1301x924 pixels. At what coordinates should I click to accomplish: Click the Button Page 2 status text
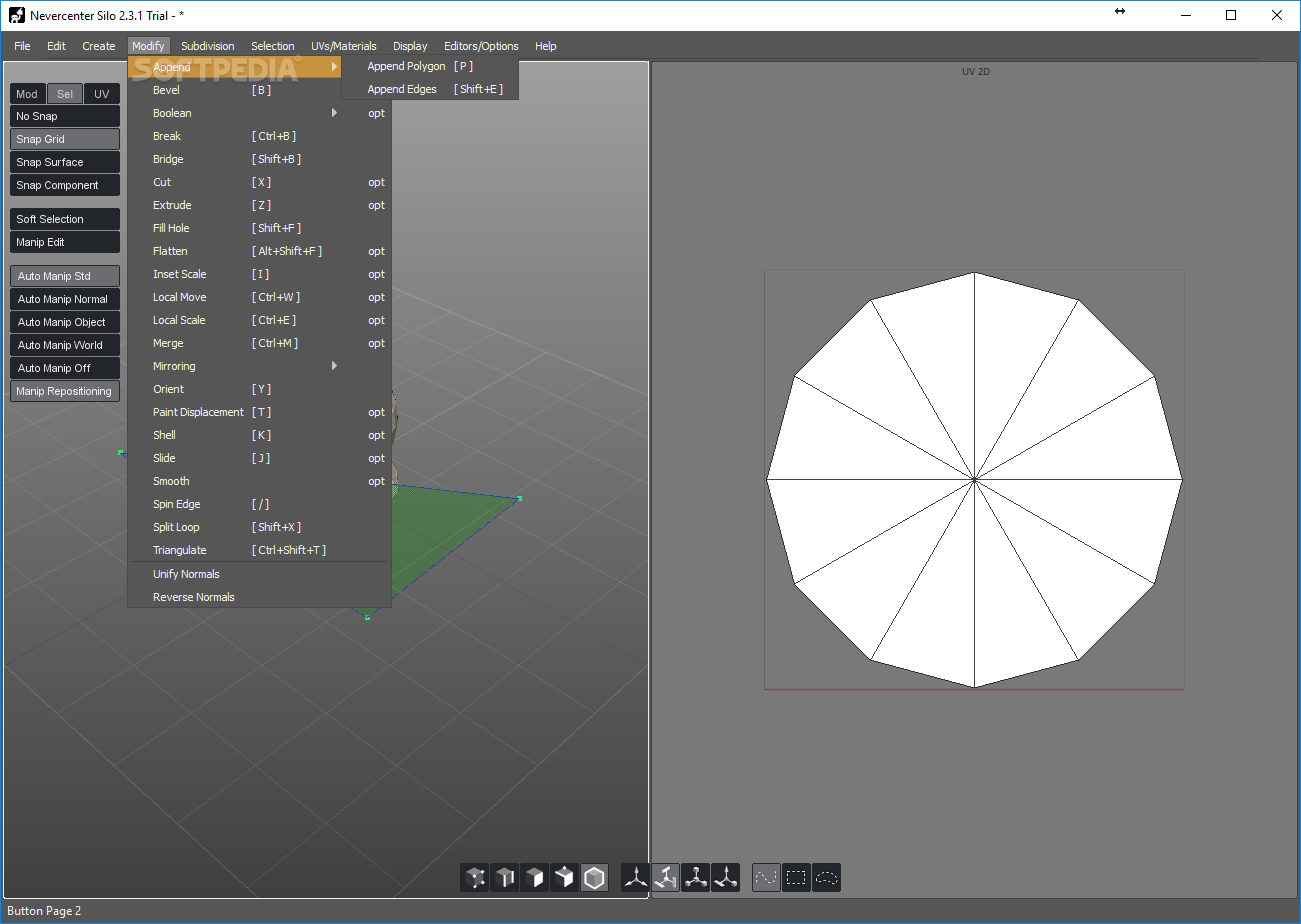(x=44, y=911)
